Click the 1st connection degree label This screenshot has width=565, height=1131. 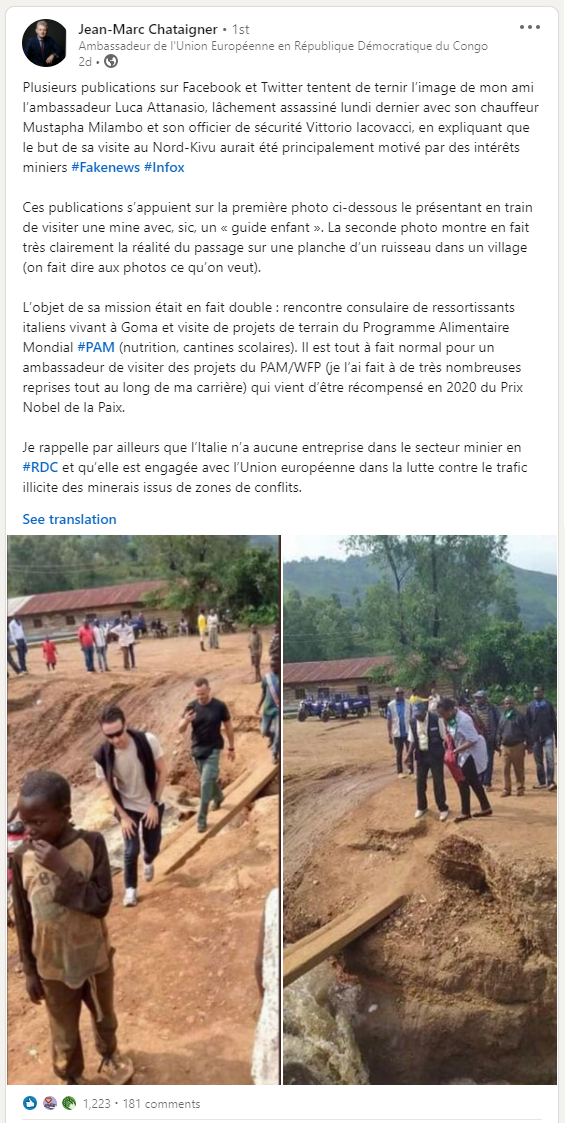coord(241,30)
